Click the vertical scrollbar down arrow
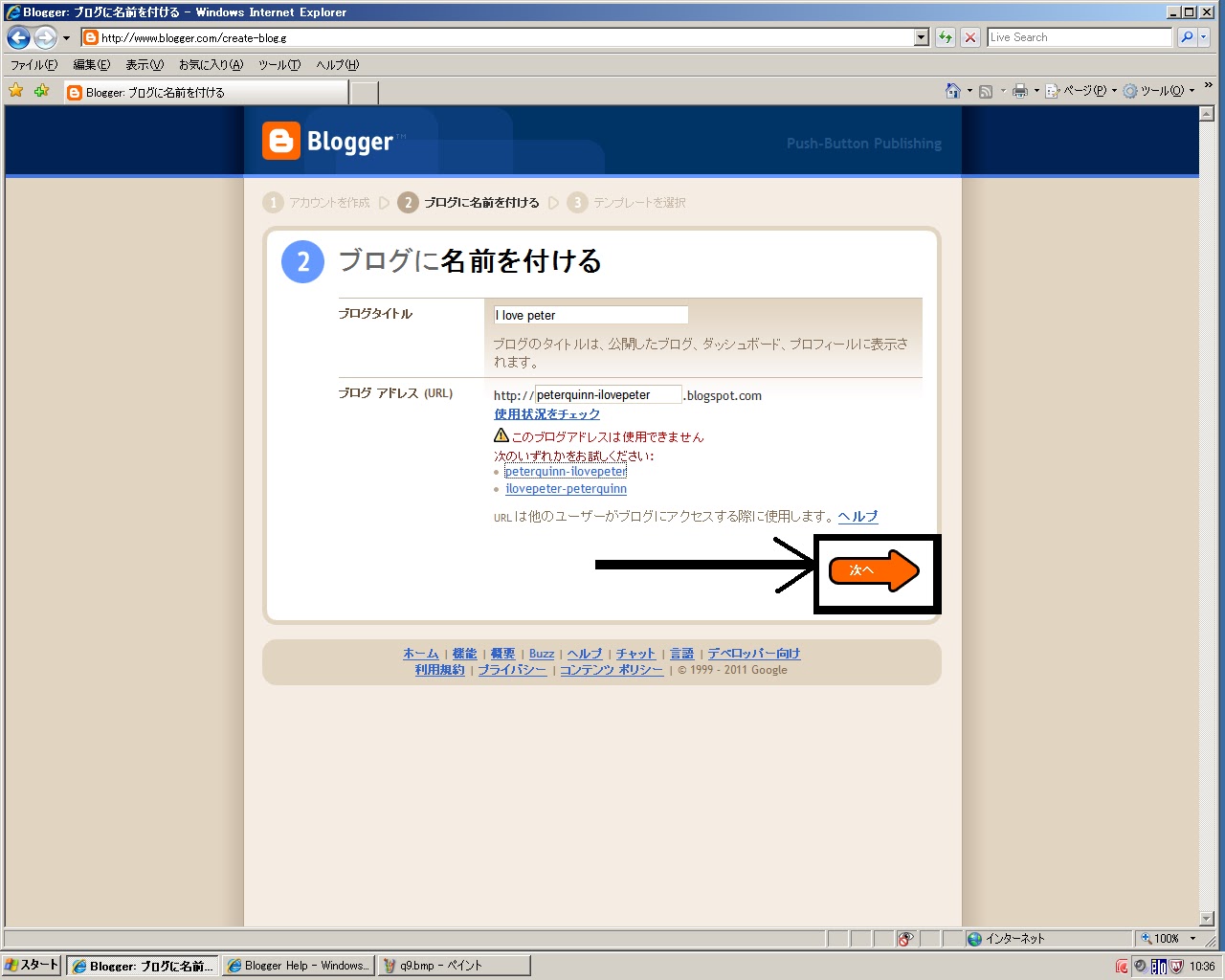Viewport: 1225px width, 980px height. [1207, 919]
